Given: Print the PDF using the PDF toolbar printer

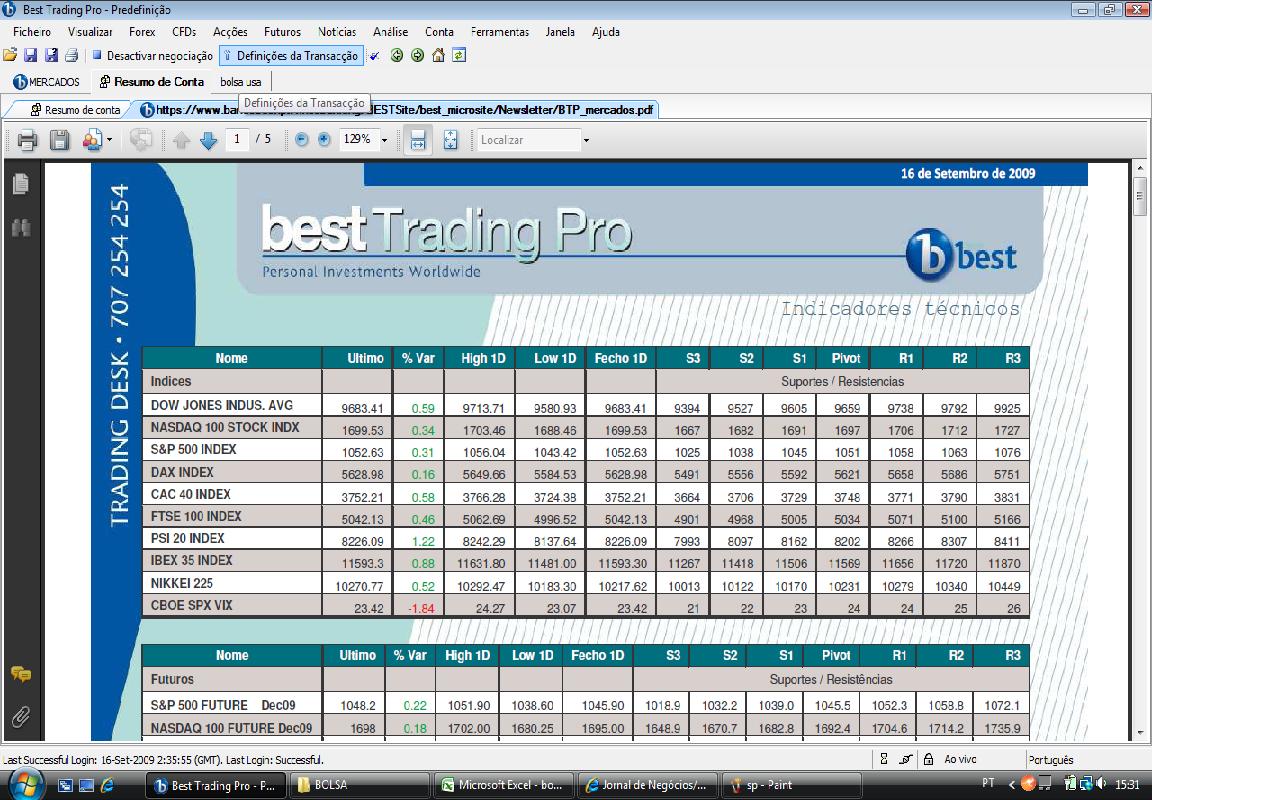Looking at the screenshot, I should tap(27, 140).
